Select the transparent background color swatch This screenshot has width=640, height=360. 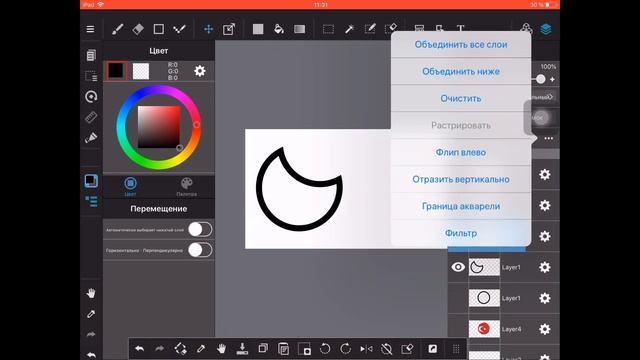click(141, 71)
